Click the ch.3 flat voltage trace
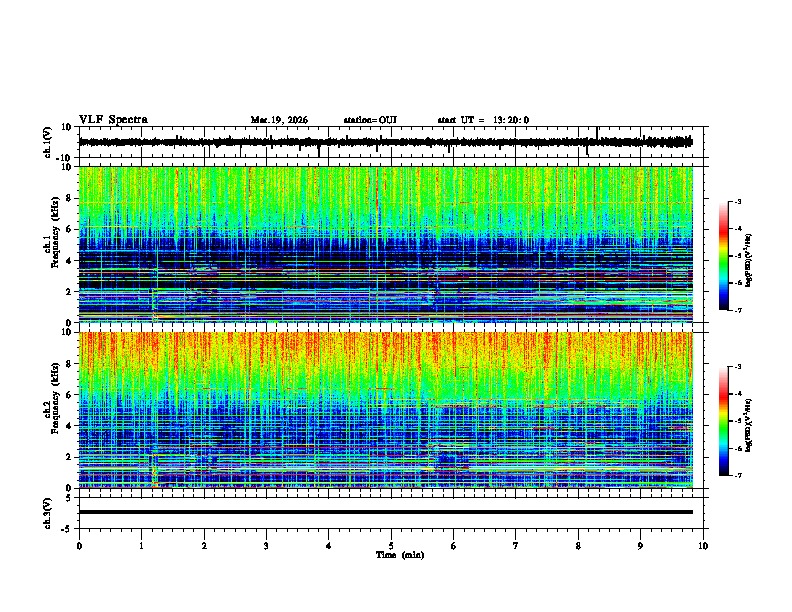Image resolution: width=792 pixels, height=612 pixels. (386, 512)
